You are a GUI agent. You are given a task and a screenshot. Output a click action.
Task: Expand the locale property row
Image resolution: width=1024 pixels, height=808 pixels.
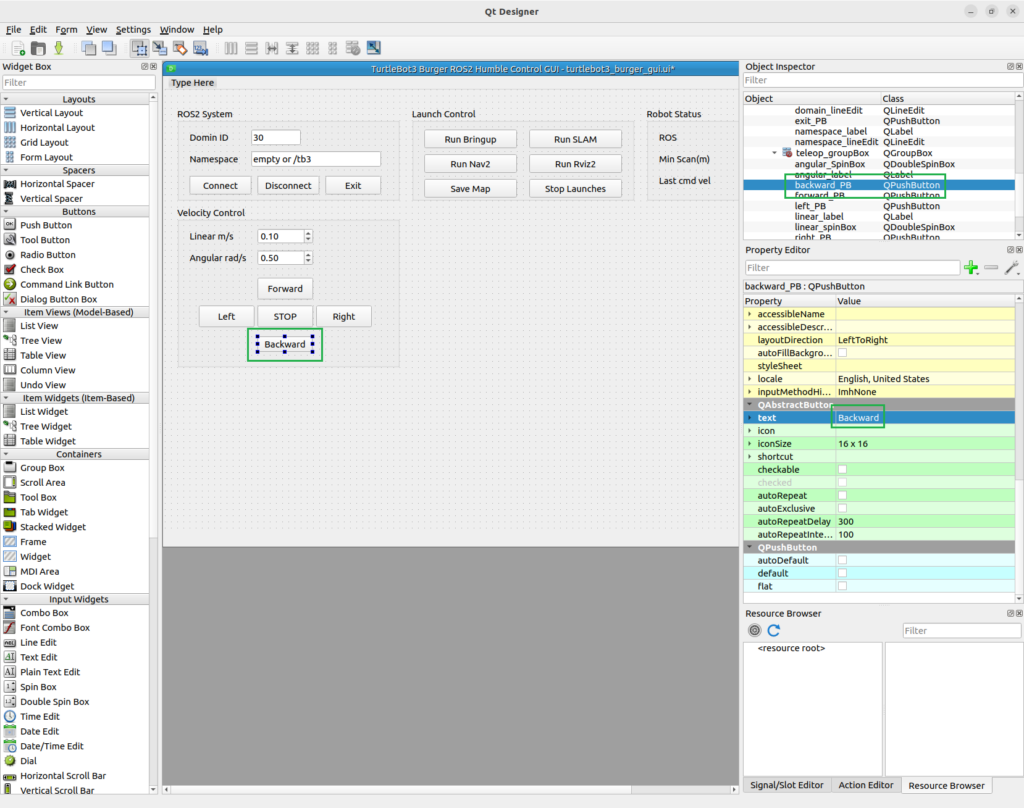pos(750,379)
